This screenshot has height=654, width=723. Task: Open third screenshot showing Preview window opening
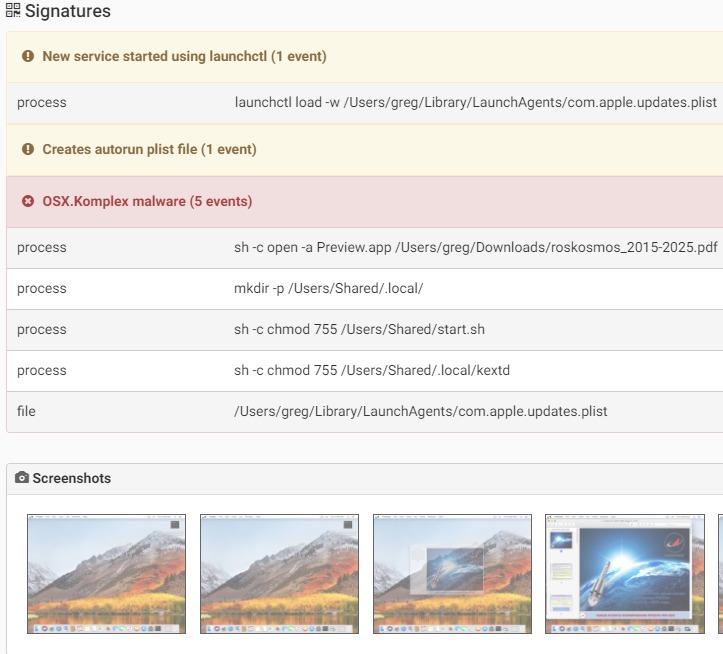pyautogui.click(x=452, y=574)
